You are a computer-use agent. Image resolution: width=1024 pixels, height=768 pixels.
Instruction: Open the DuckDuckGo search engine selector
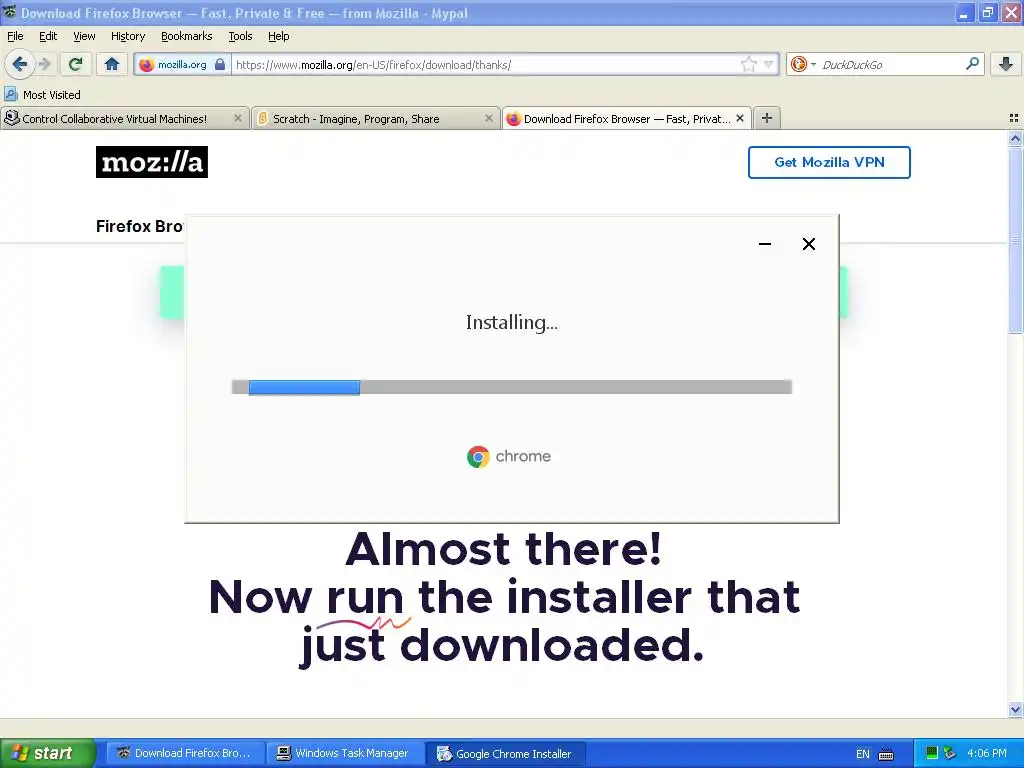point(803,65)
